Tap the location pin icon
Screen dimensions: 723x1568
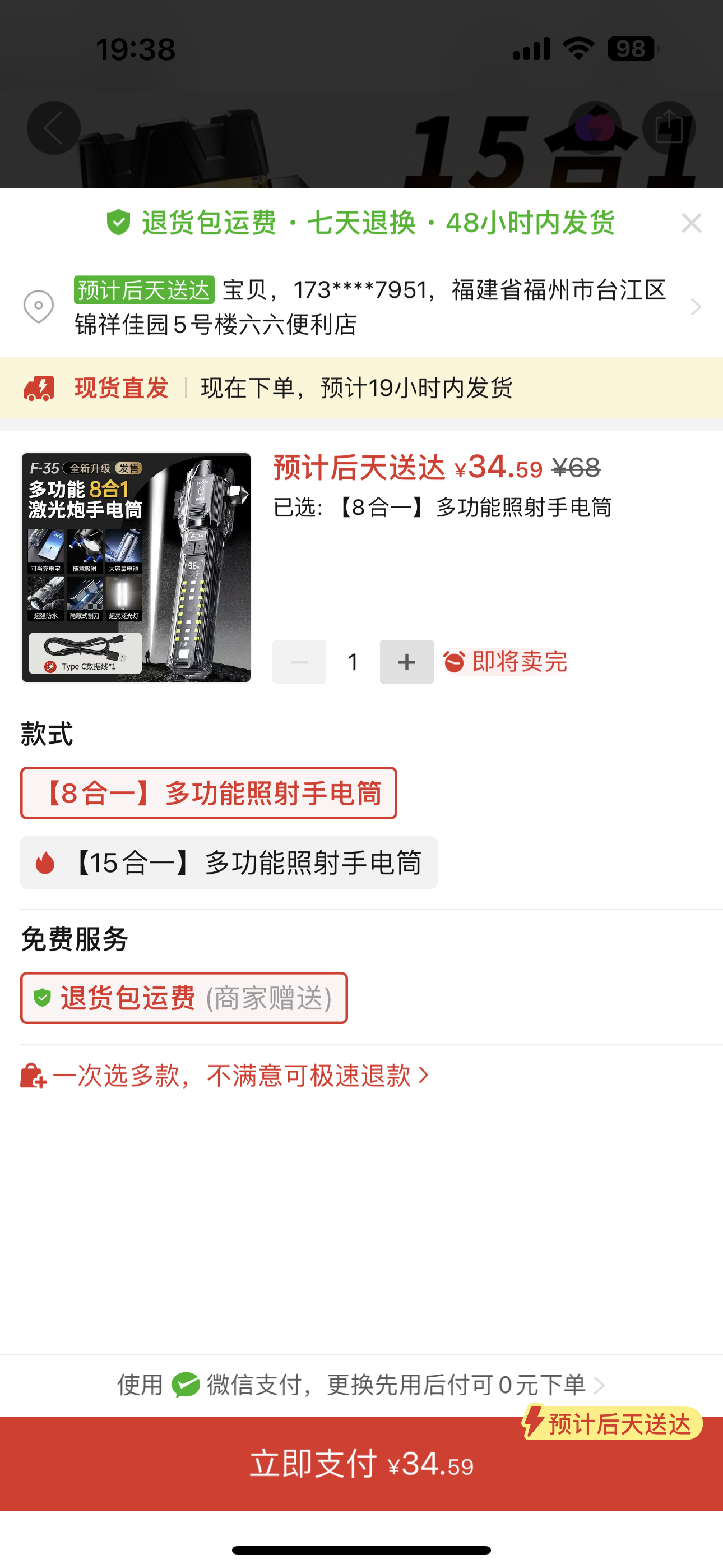click(38, 307)
